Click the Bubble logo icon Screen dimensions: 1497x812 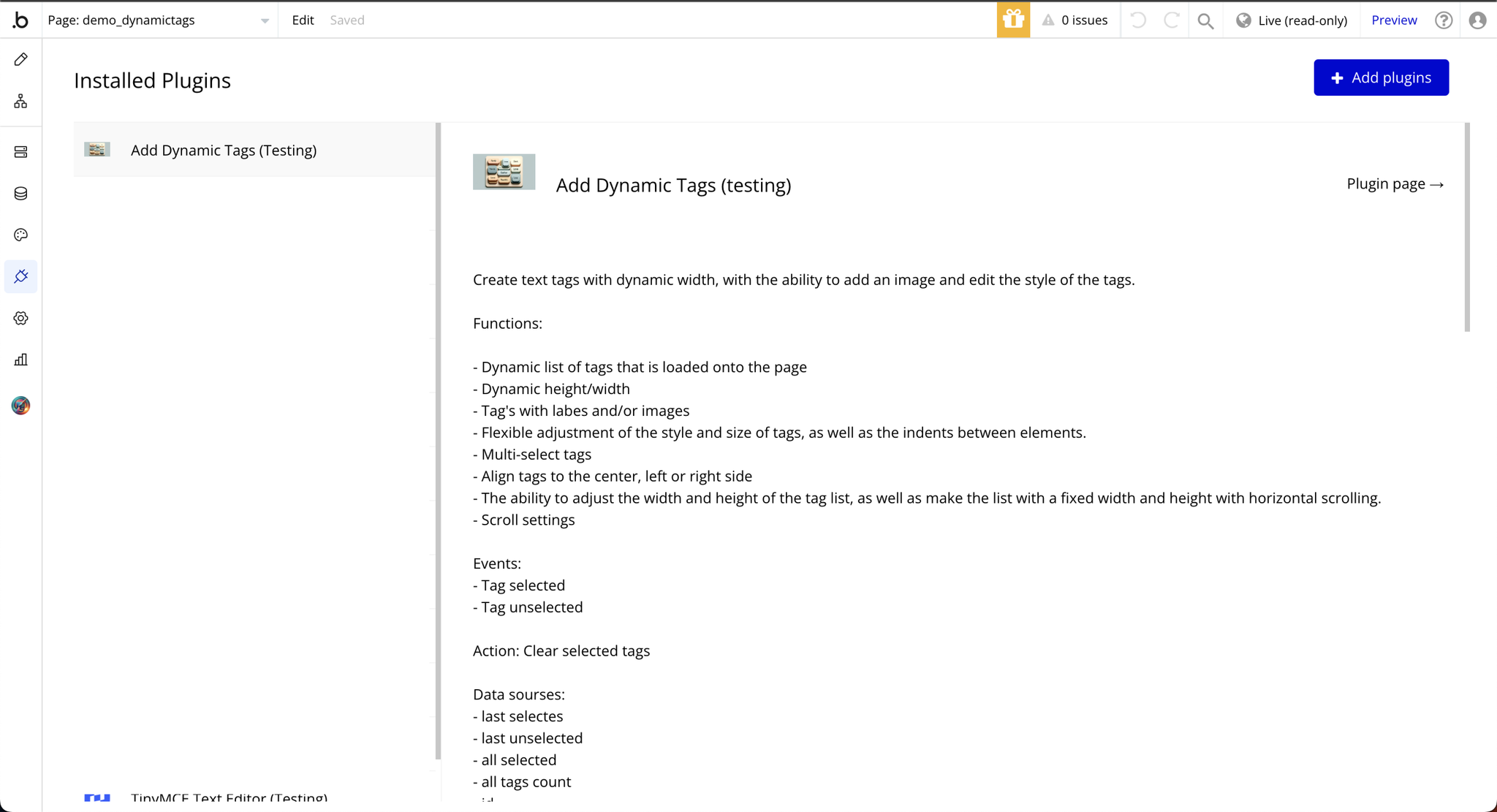[x=20, y=20]
